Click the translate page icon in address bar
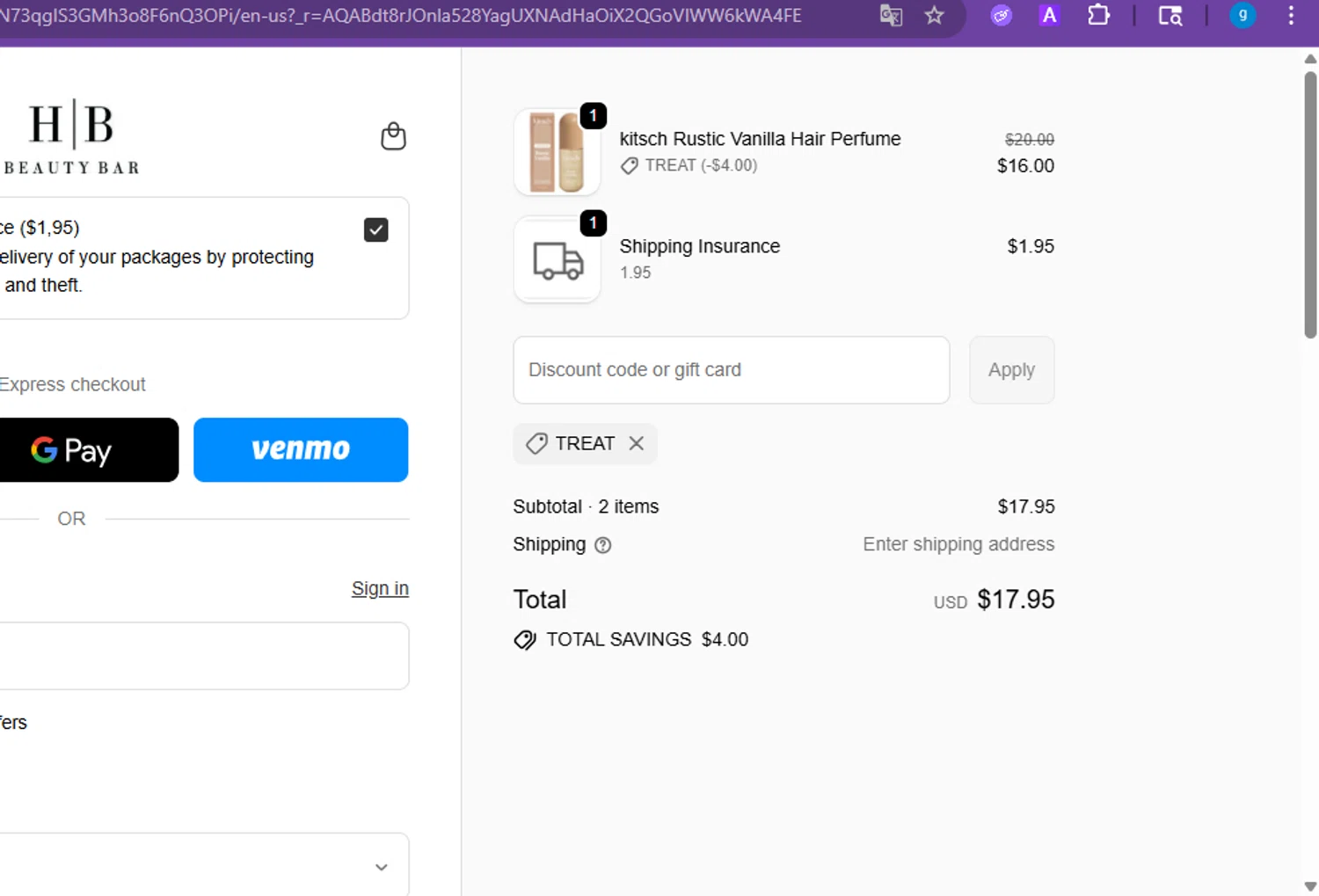 pos(891,15)
